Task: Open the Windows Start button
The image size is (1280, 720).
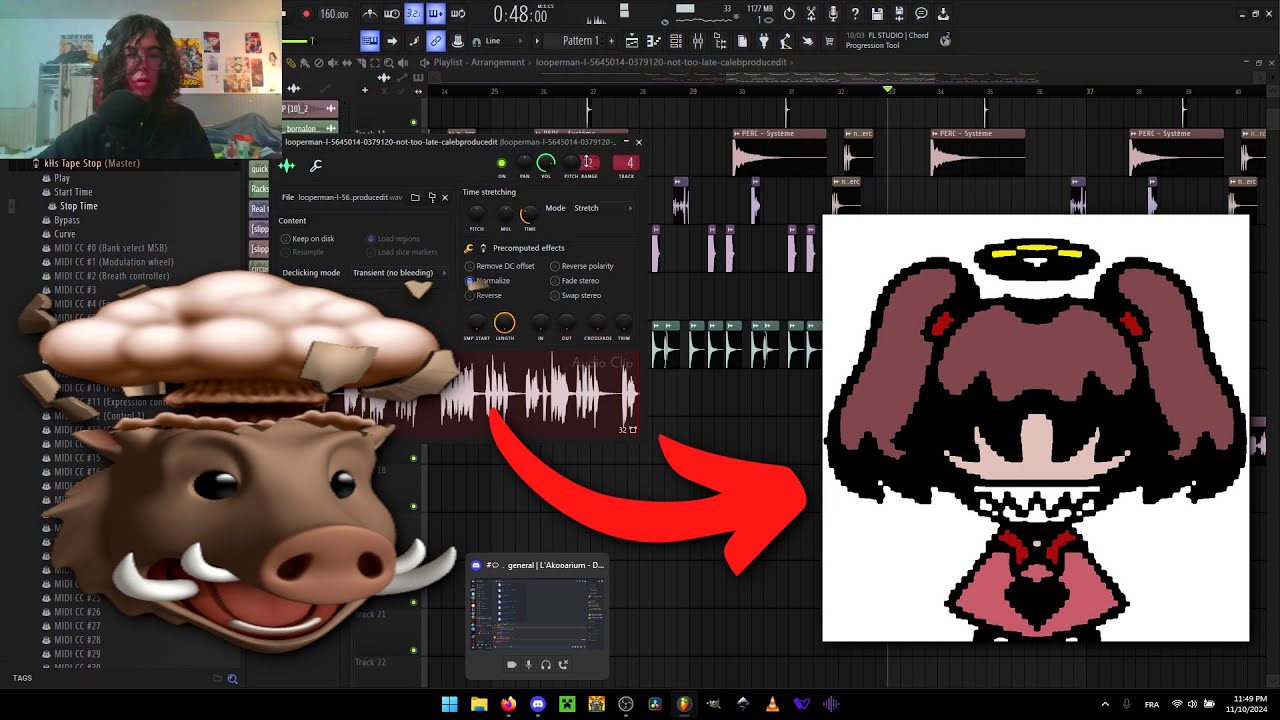Action: (449, 704)
